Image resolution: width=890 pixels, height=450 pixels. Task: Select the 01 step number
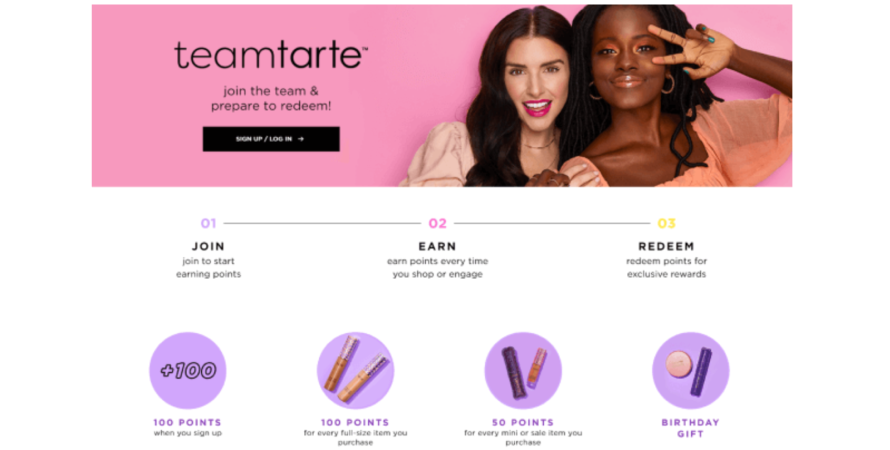pyautogui.click(x=208, y=224)
